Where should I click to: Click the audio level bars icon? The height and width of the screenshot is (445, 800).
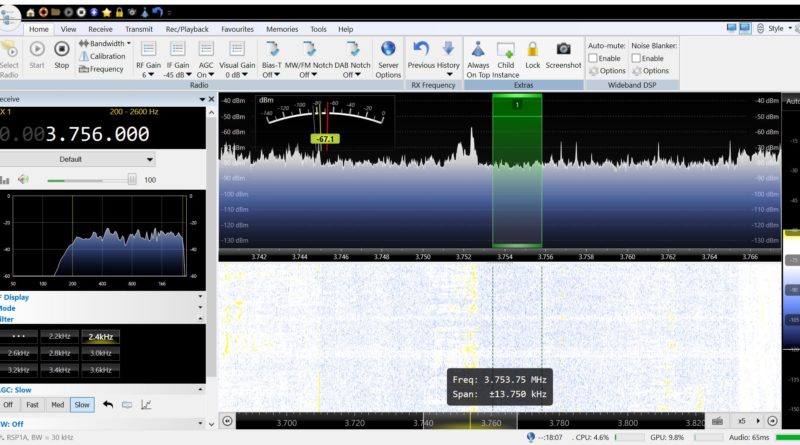5,180
